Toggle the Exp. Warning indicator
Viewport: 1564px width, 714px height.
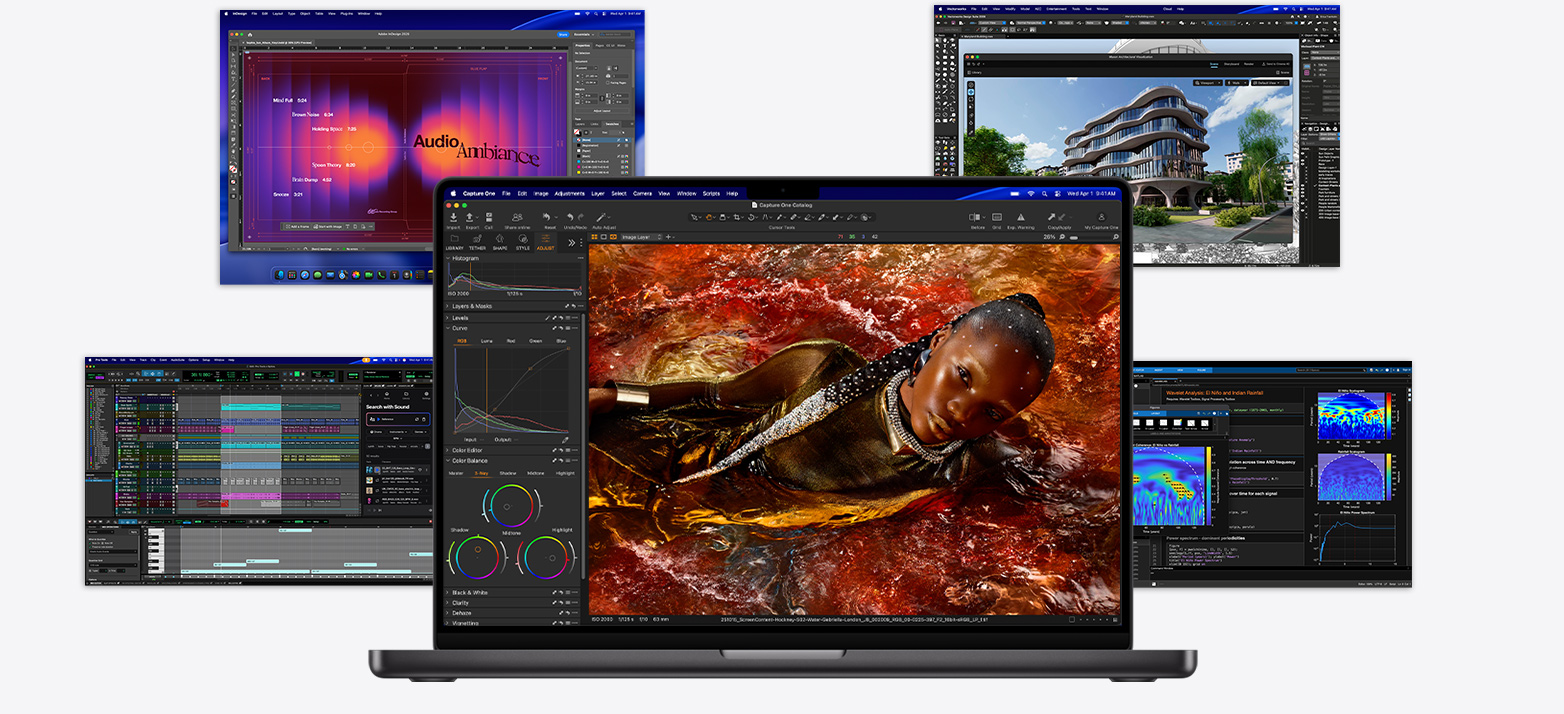1021,217
